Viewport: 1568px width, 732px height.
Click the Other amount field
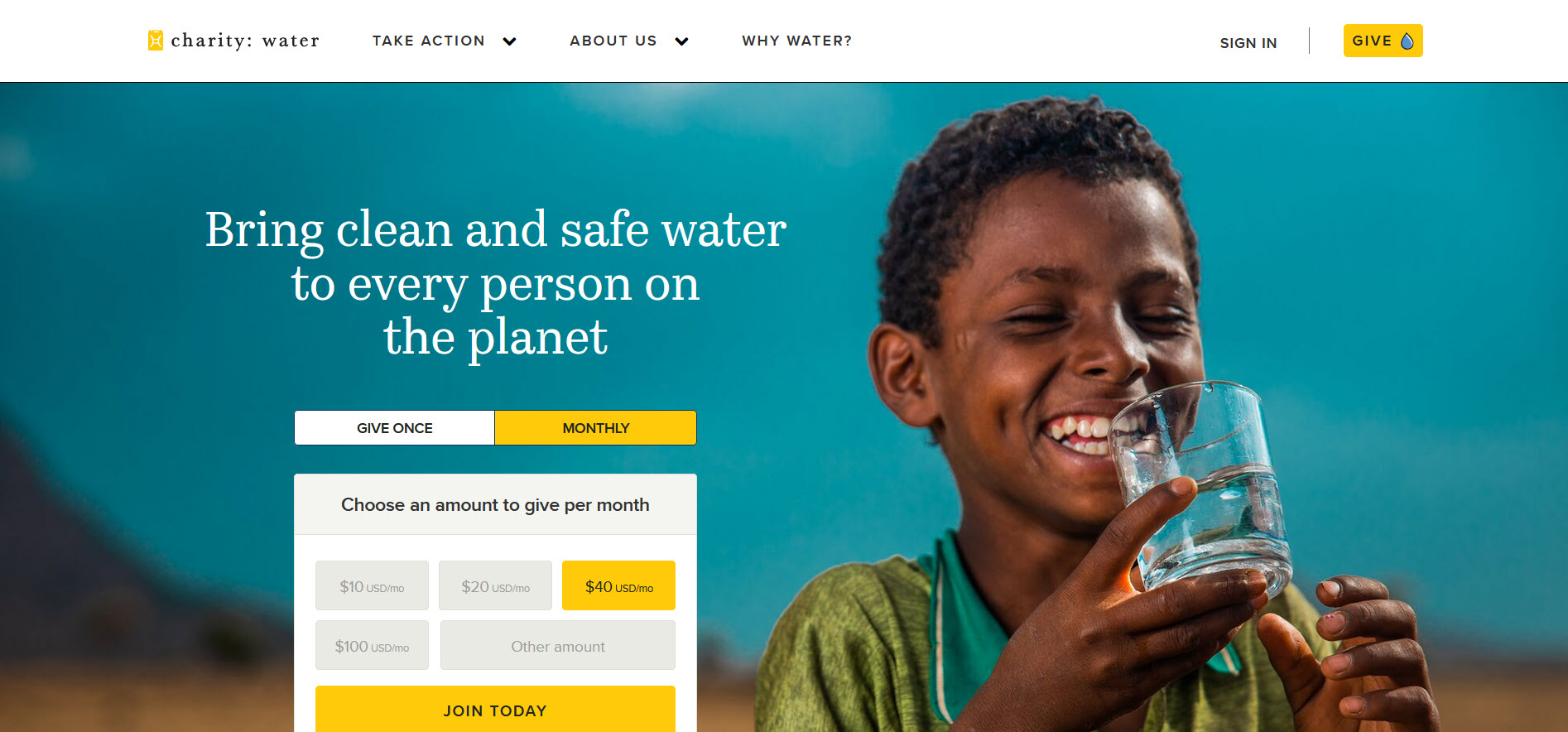pos(558,645)
